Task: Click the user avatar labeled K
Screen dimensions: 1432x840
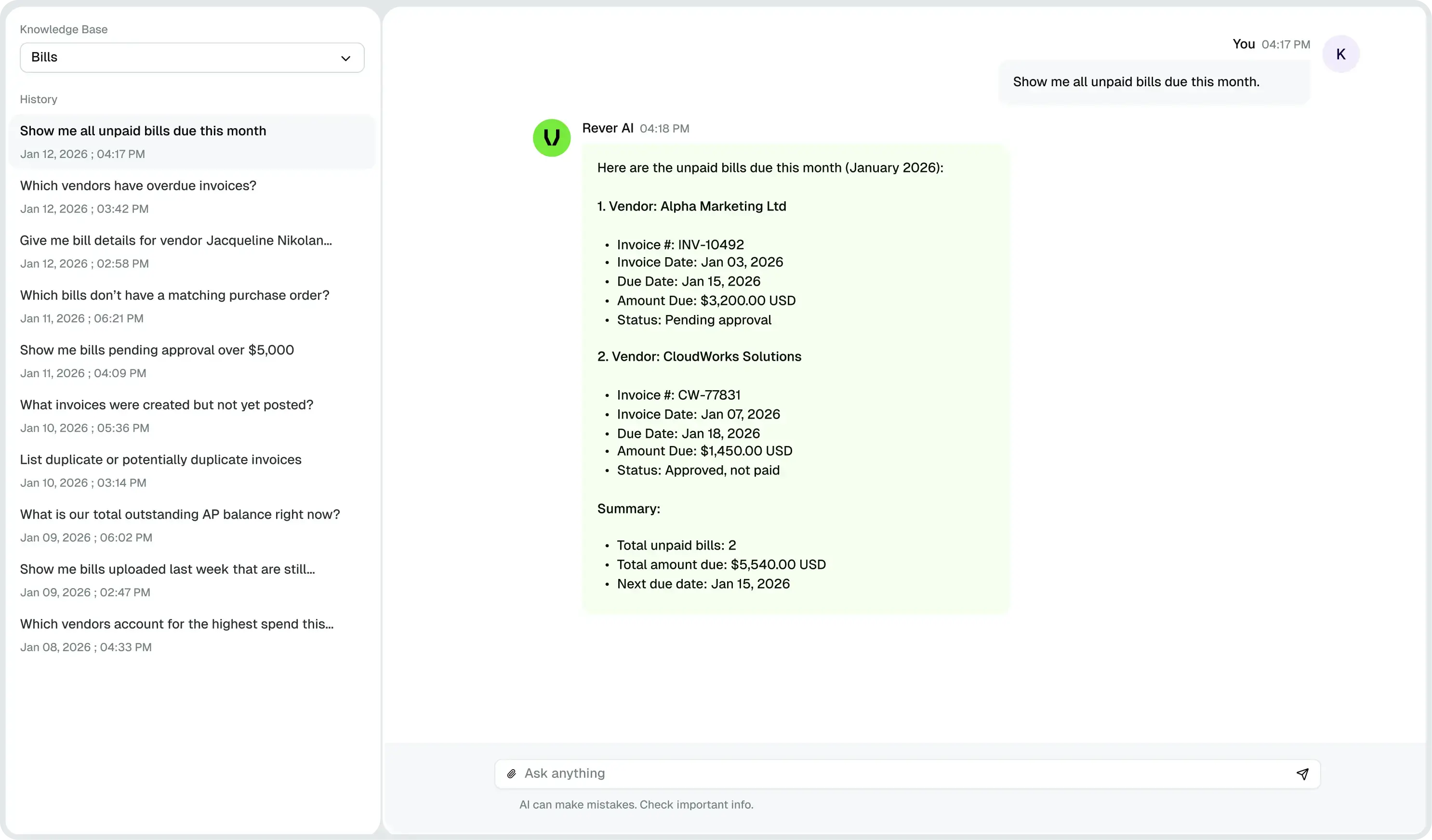Action: click(x=1340, y=54)
